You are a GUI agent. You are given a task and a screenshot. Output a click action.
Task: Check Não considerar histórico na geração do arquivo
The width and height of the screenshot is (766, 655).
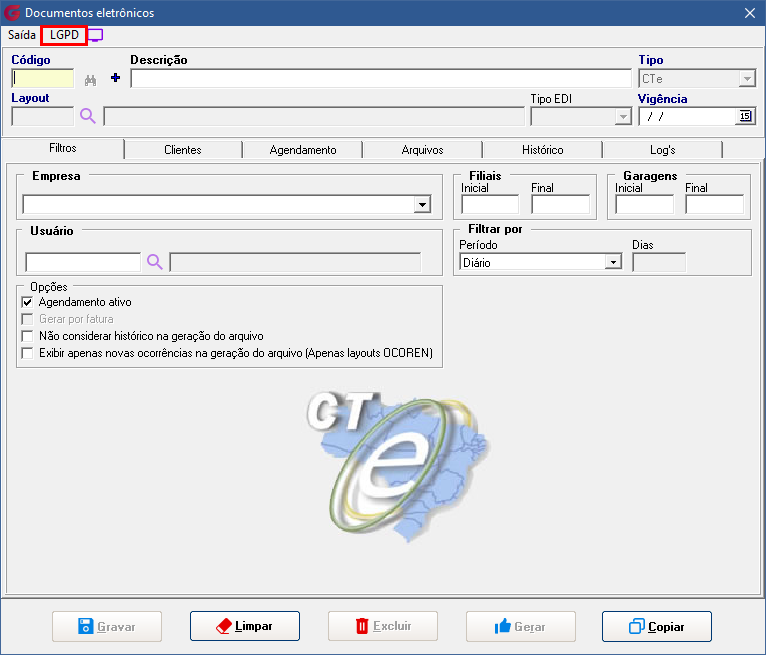pyautogui.click(x=27, y=336)
